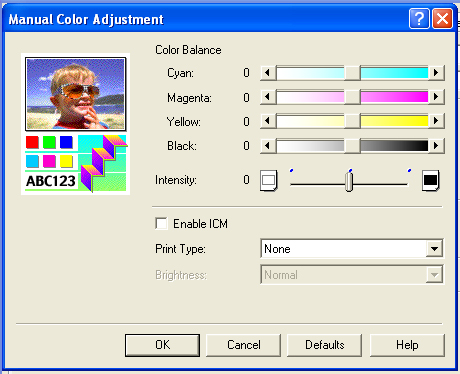The image size is (460, 374).
Task: Click the Cyan increase arrow
Action: click(436, 73)
